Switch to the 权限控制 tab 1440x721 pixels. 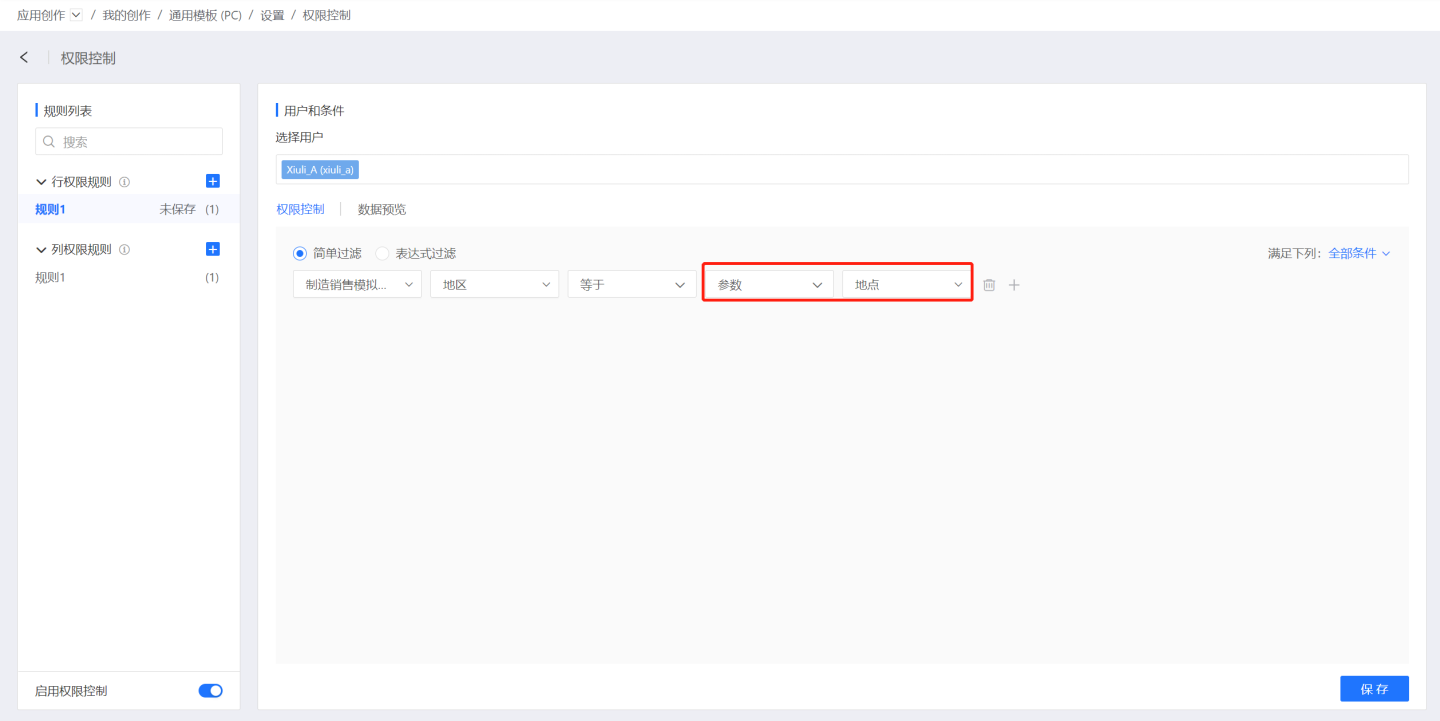(300, 210)
